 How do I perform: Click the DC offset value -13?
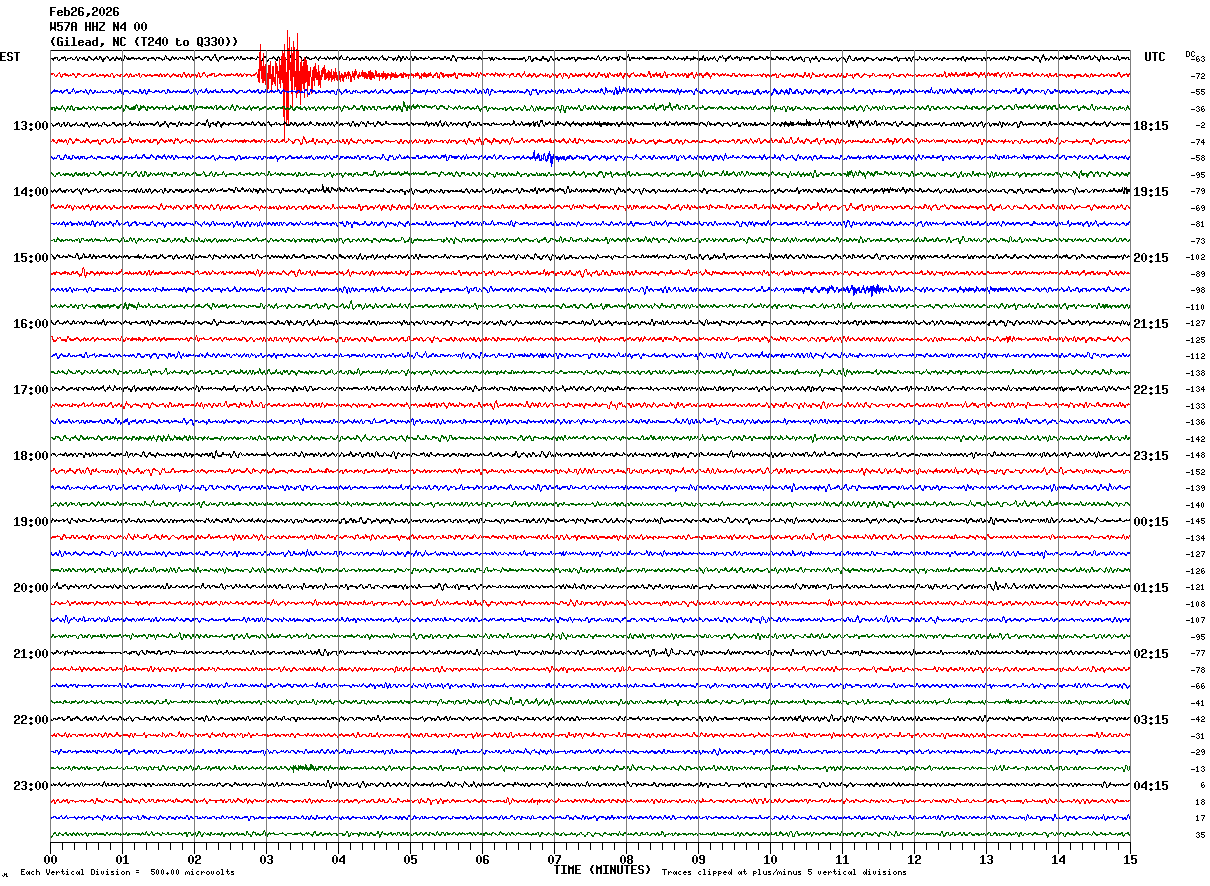point(1198,769)
